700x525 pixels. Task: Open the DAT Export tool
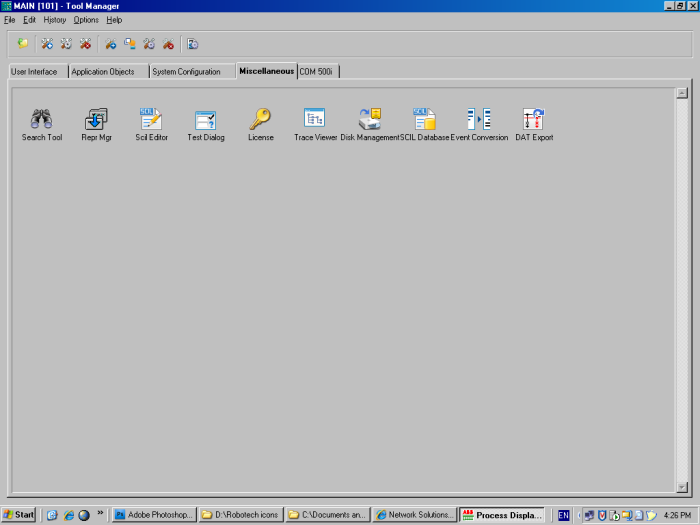click(x=534, y=120)
